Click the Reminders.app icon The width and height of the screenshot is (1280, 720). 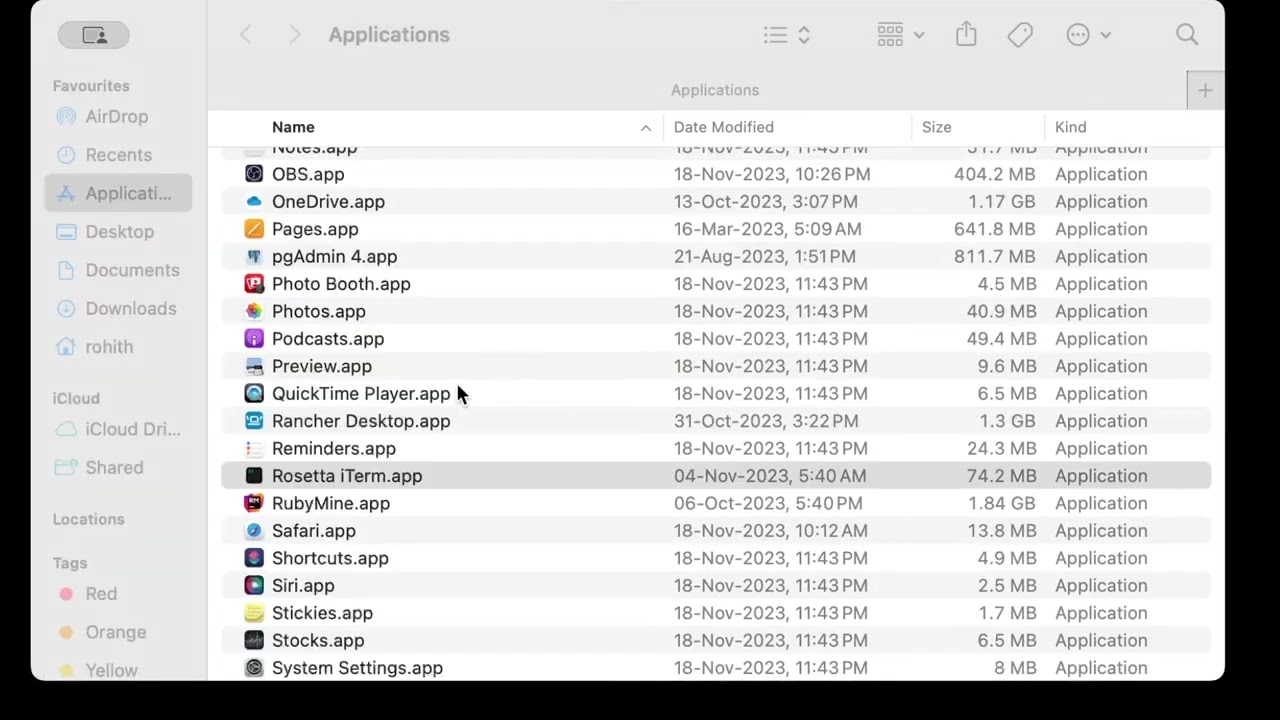[254, 449]
